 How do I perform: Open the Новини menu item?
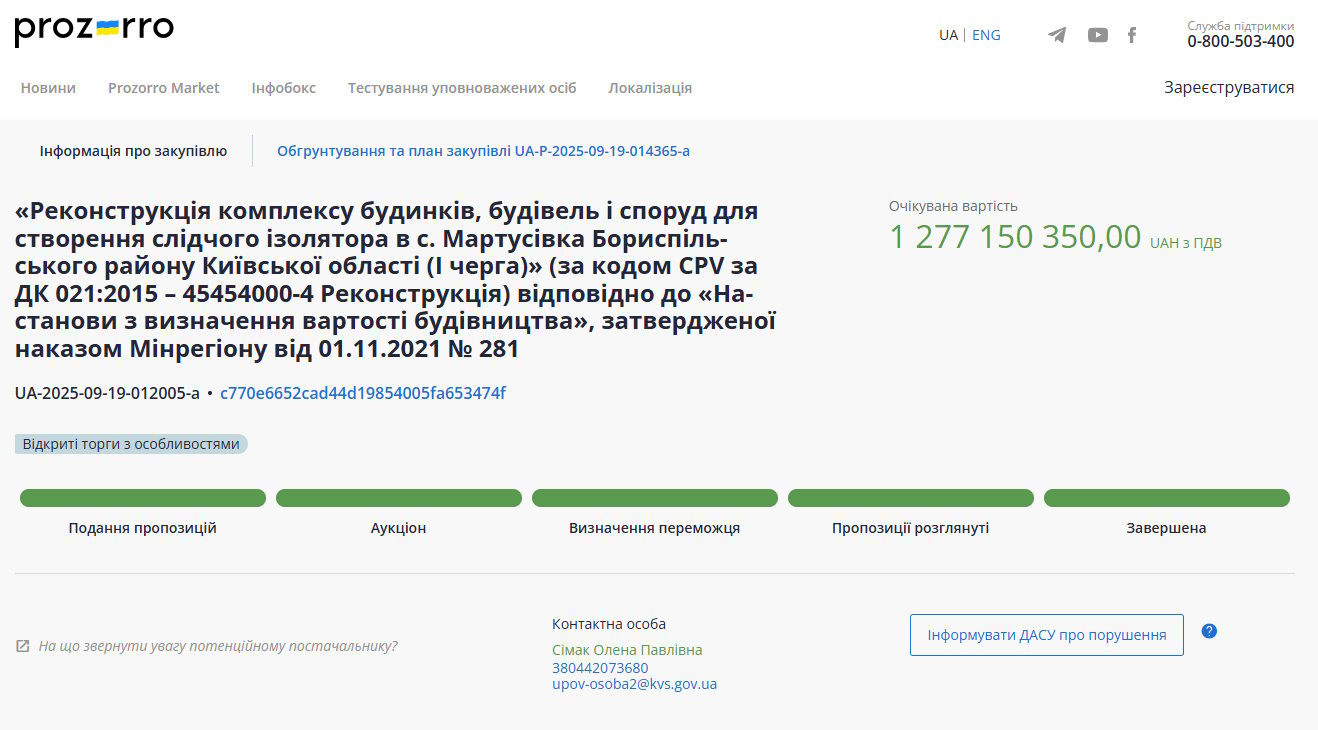[48, 88]
